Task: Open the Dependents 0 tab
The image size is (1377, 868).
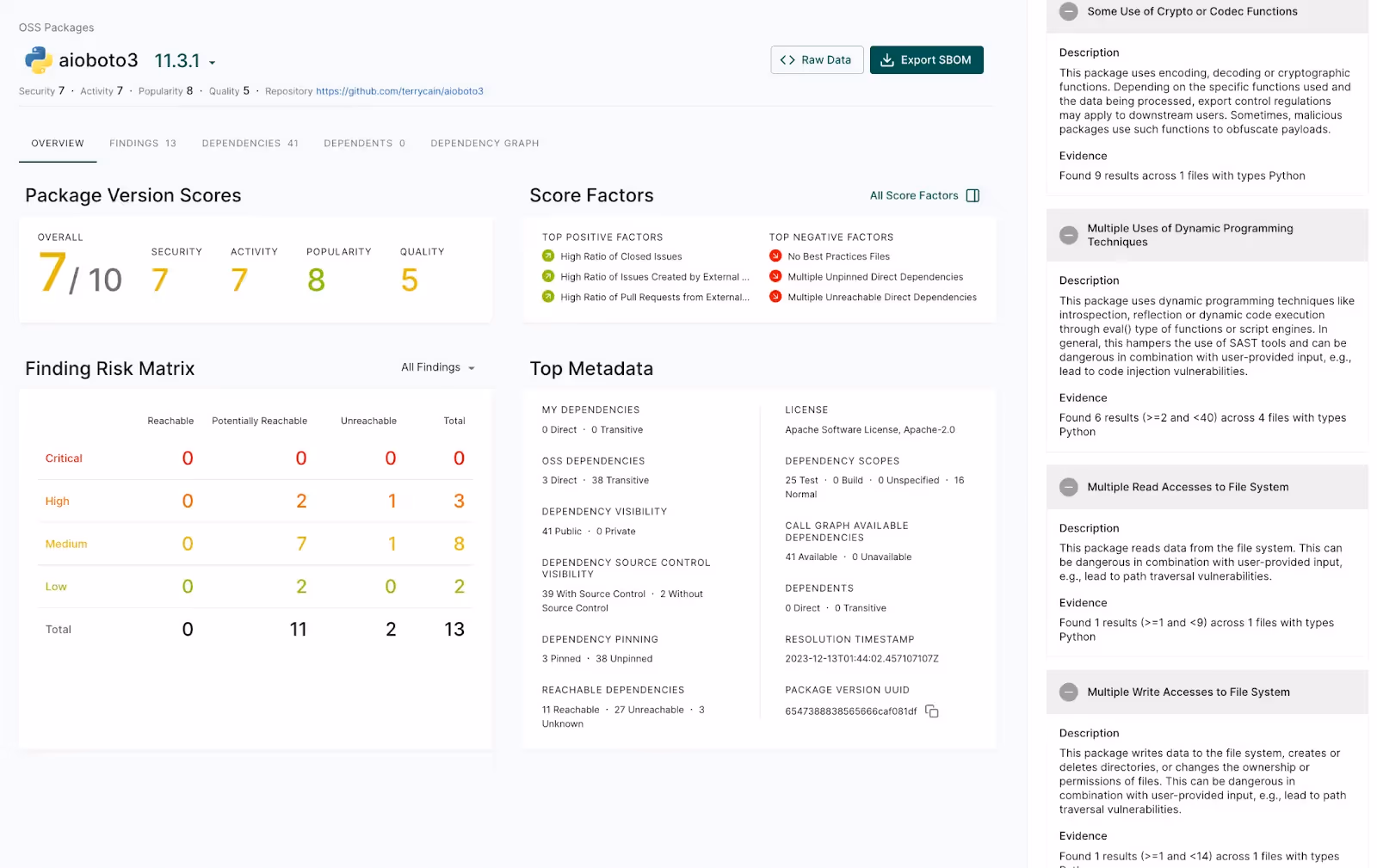Action: [364, 144]
